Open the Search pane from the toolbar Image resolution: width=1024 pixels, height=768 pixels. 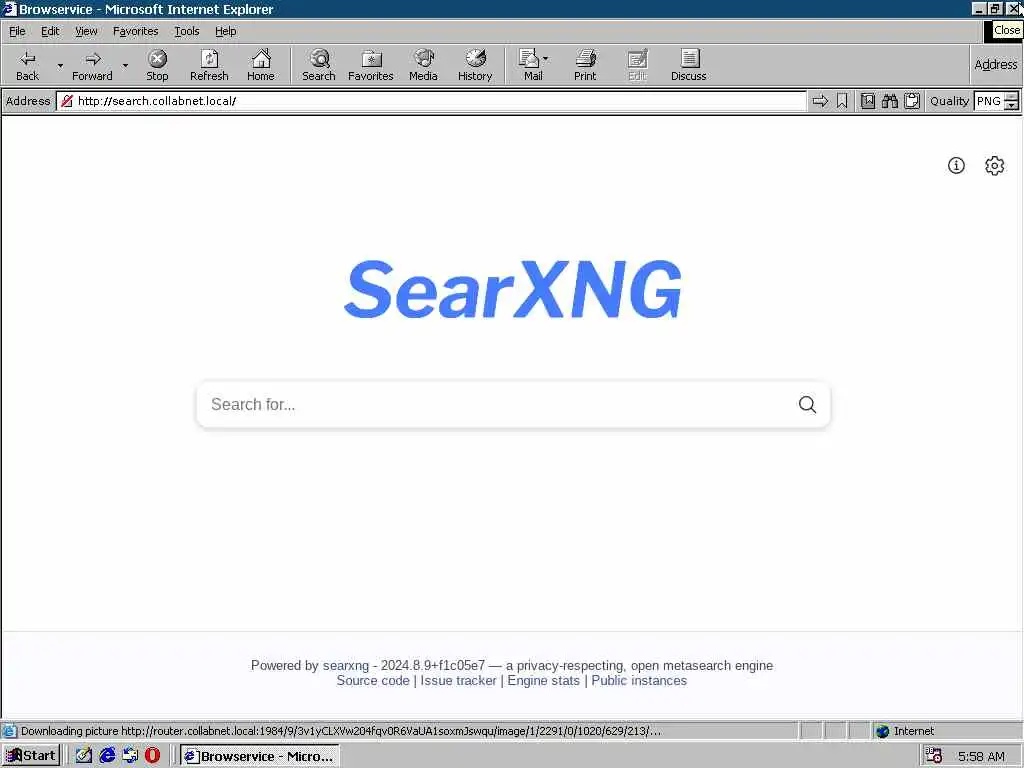coord(319,65)
